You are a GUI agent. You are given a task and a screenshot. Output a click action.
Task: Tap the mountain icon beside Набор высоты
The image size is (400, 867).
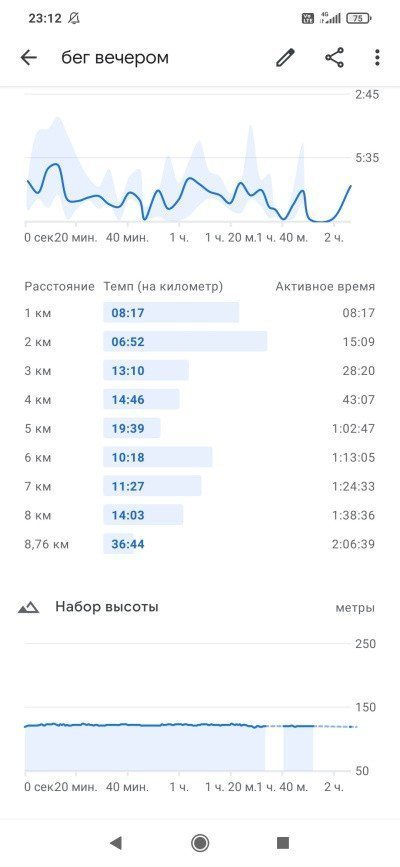[28, 607]
